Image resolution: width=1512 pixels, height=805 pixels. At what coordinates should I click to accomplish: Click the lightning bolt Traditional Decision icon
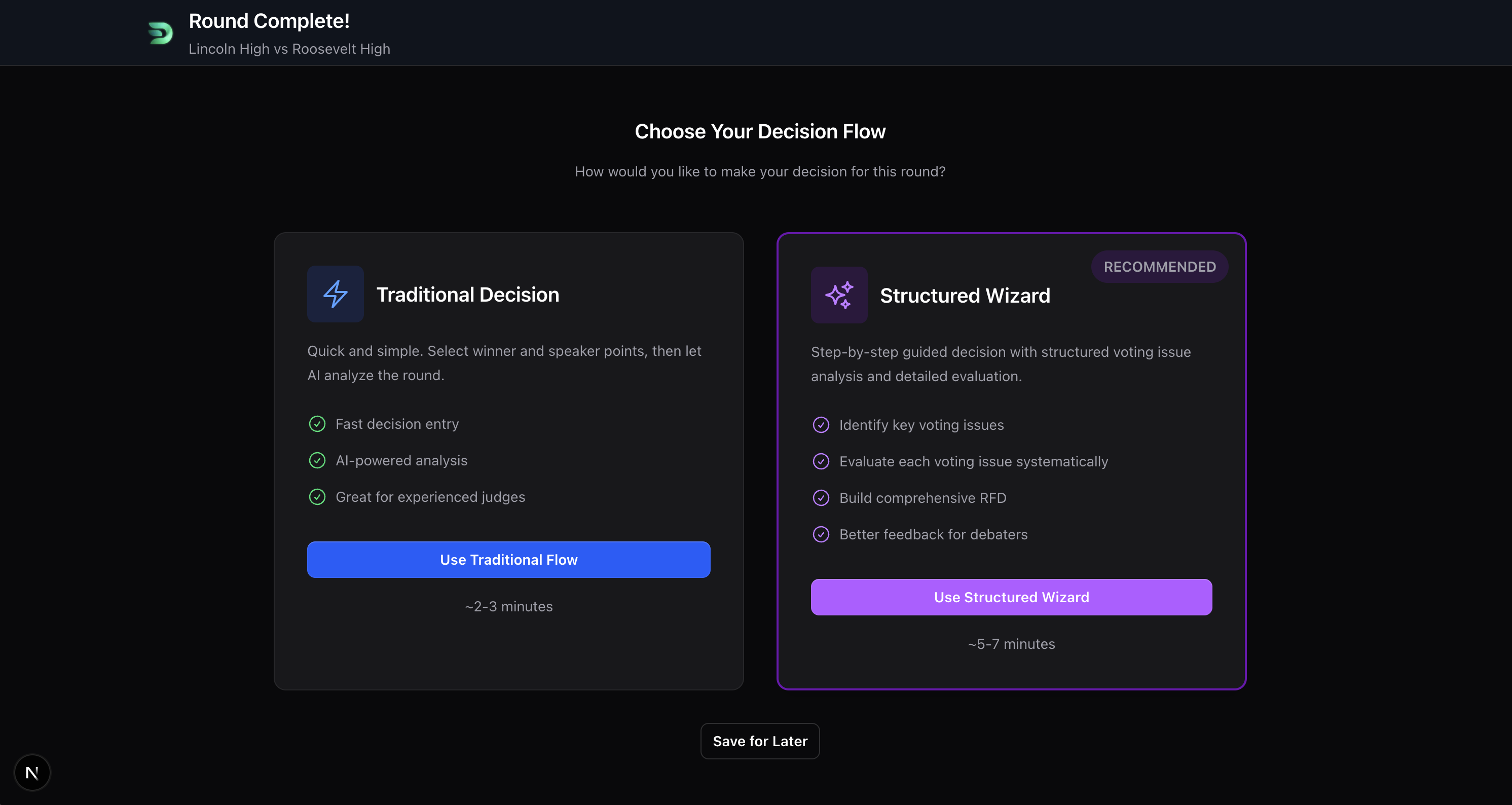335,294
